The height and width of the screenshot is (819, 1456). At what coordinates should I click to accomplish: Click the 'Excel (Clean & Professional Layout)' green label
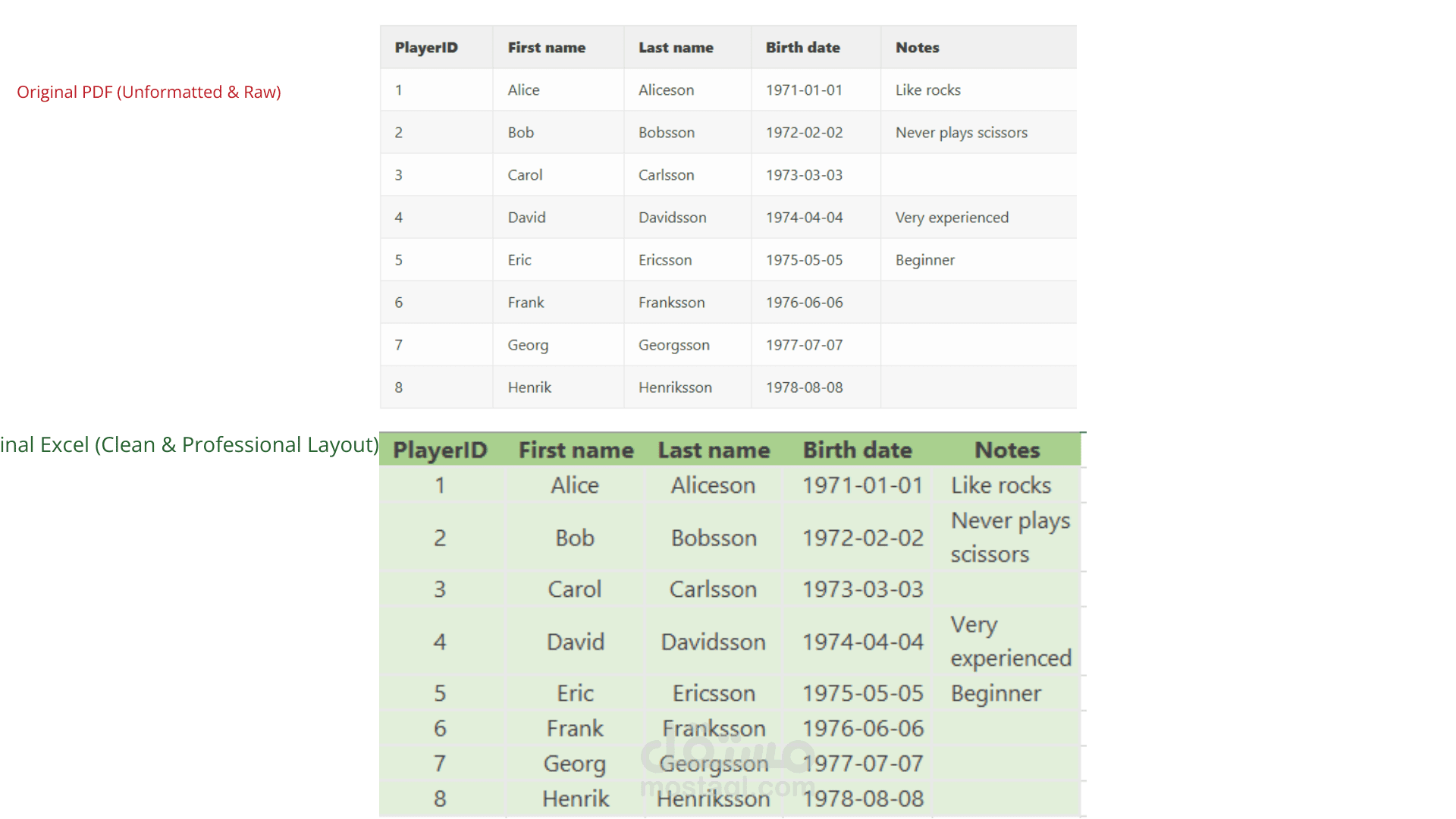click(190, 444)
